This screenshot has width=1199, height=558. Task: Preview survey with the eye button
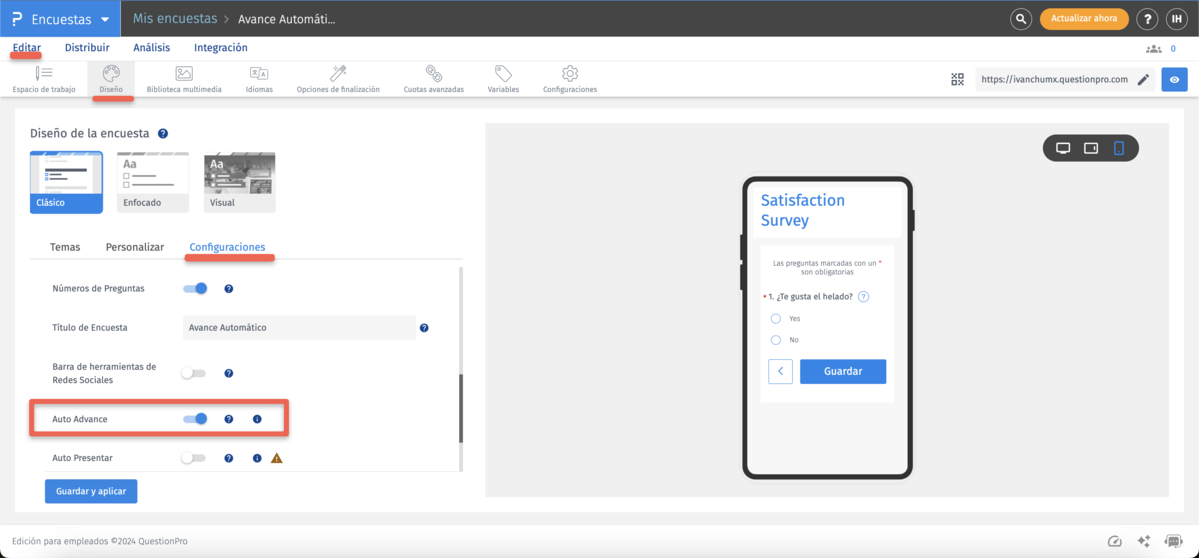[1175, 79]
